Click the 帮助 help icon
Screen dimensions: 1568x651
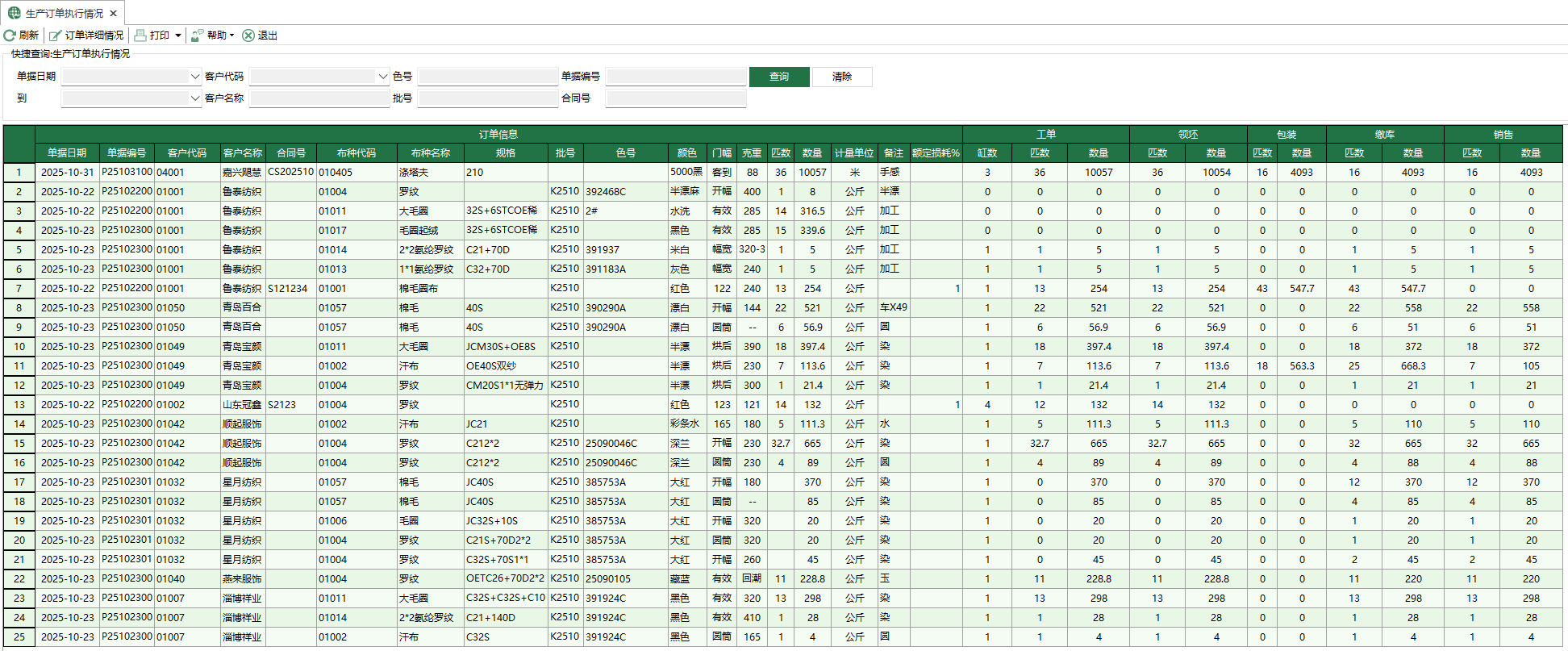(198, 35)
